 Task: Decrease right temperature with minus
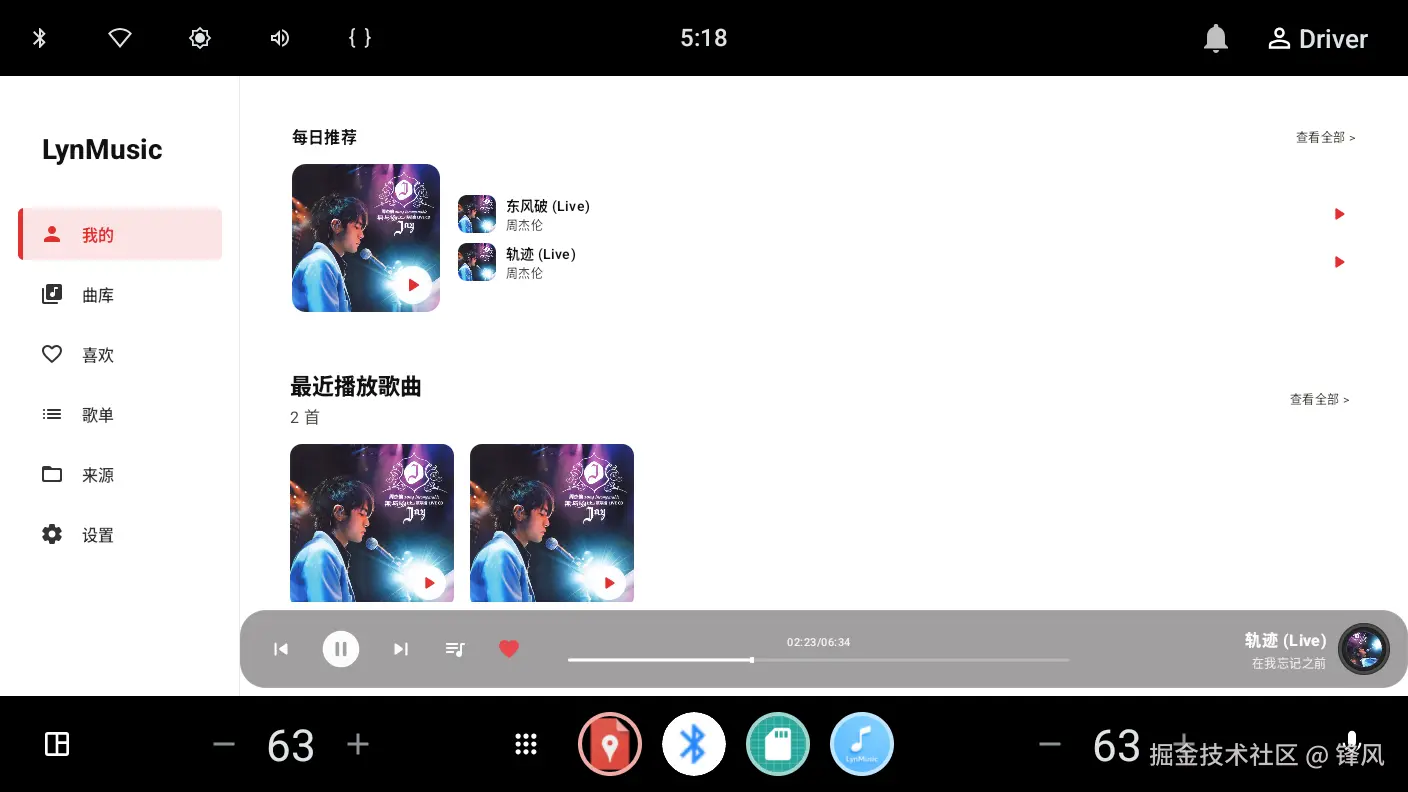click(1049, 745)
